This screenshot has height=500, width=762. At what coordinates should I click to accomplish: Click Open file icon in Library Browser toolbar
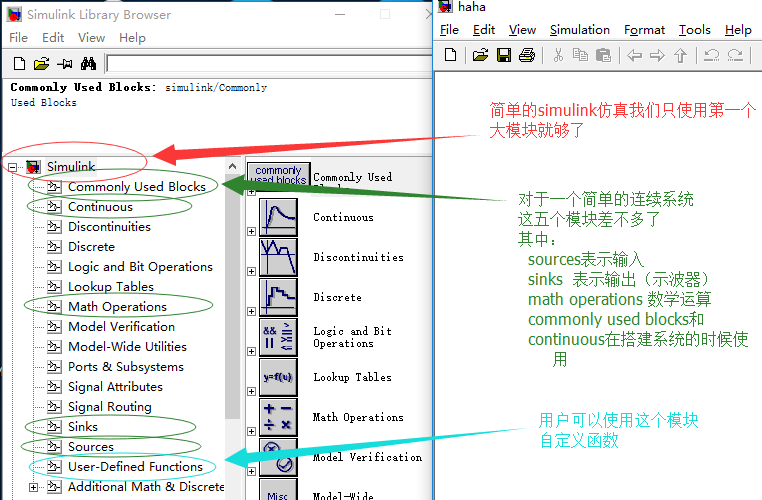pos(42,64)
